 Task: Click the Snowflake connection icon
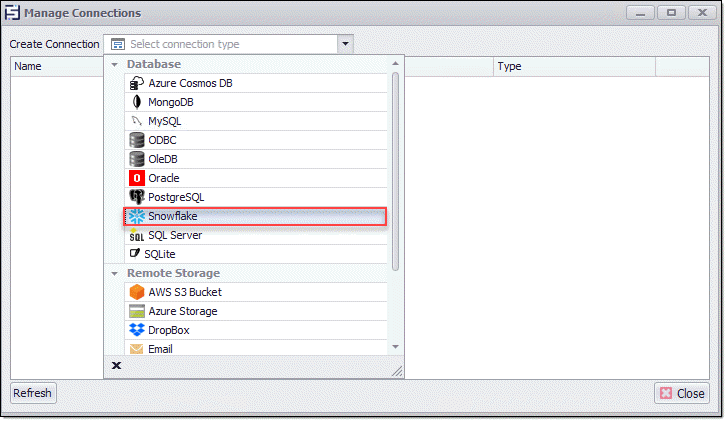point(137,216)
